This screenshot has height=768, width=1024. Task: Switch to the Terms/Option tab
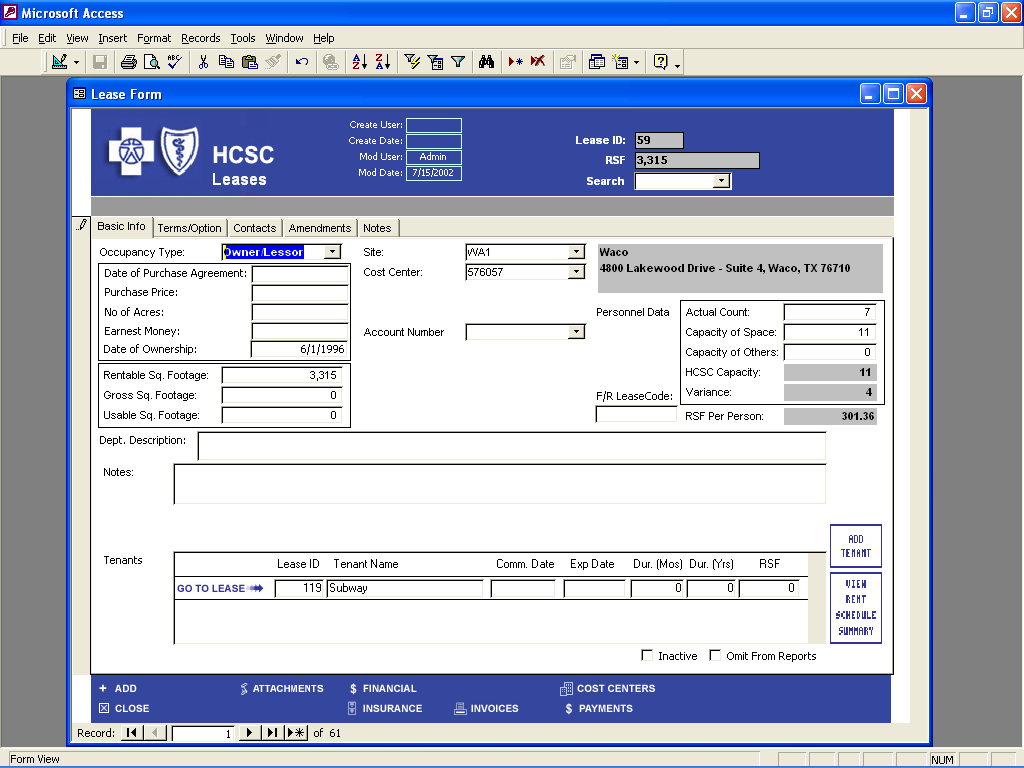point(189,228)
